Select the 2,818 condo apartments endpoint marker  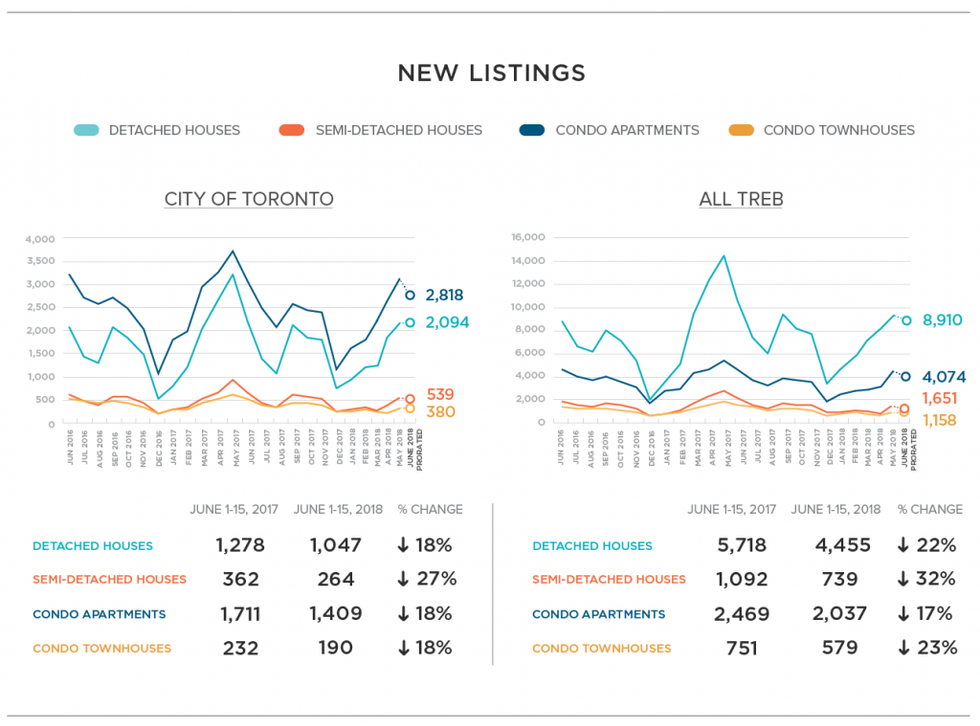410,295
